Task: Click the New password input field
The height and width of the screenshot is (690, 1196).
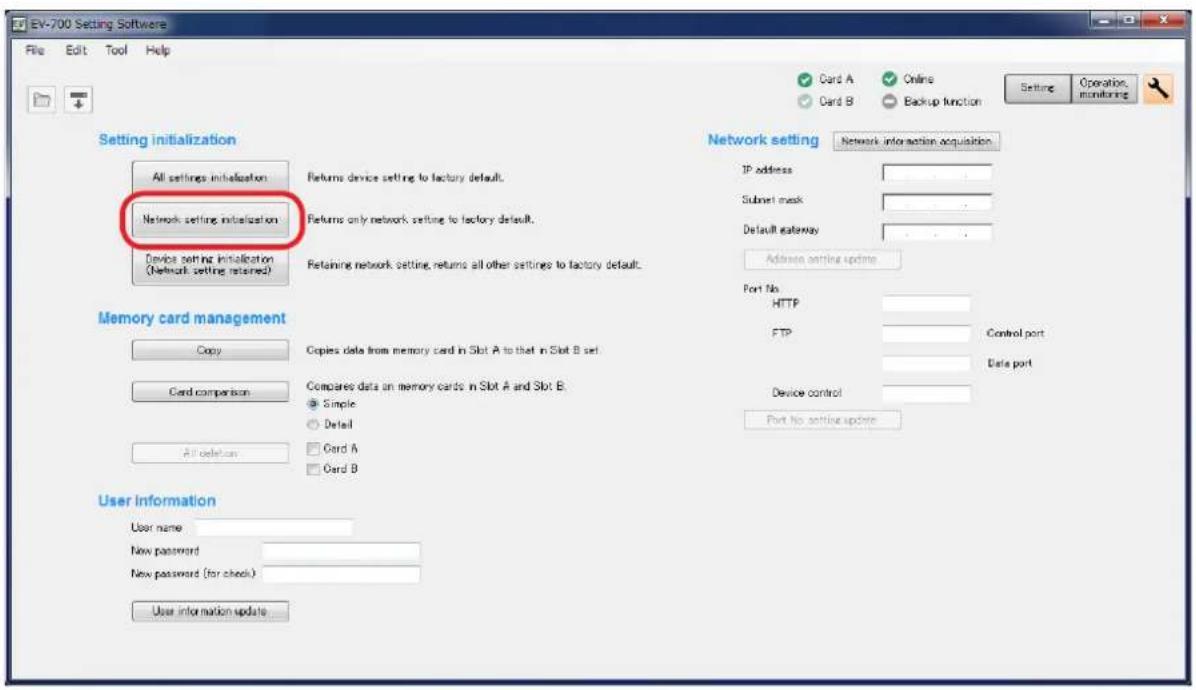Action: (x=341, y=550)
